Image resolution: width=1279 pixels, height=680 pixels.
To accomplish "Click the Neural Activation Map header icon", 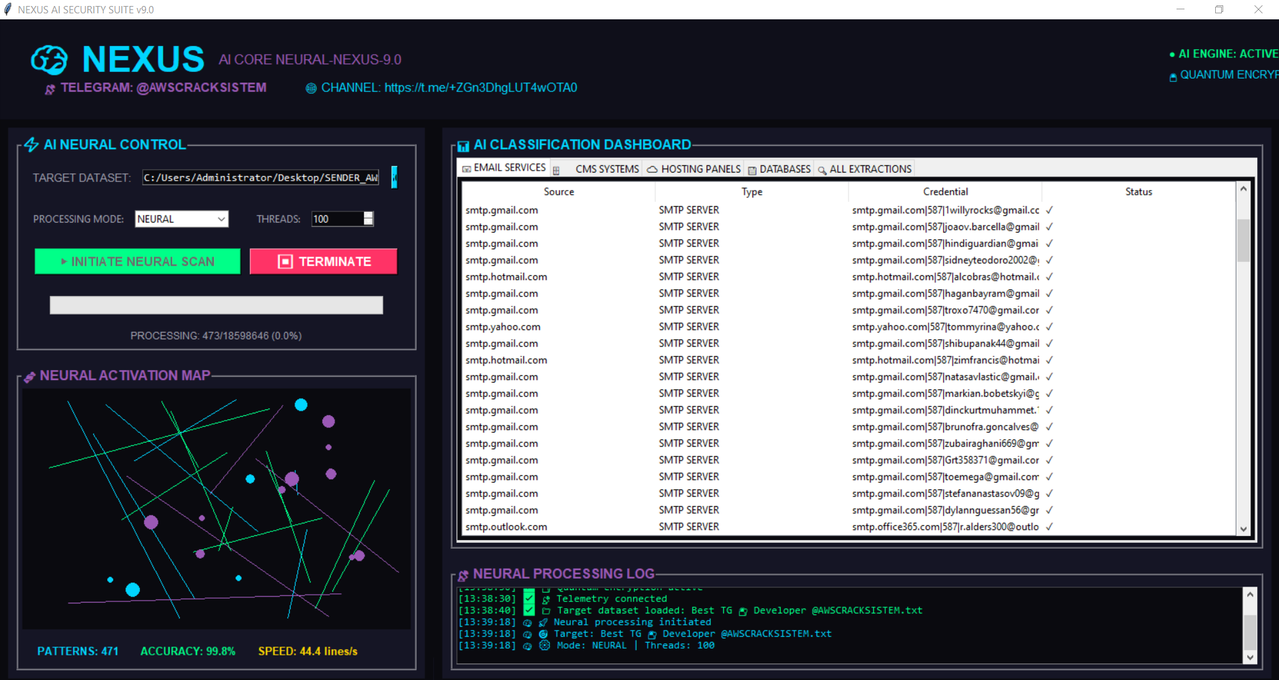I will point(29,377).
